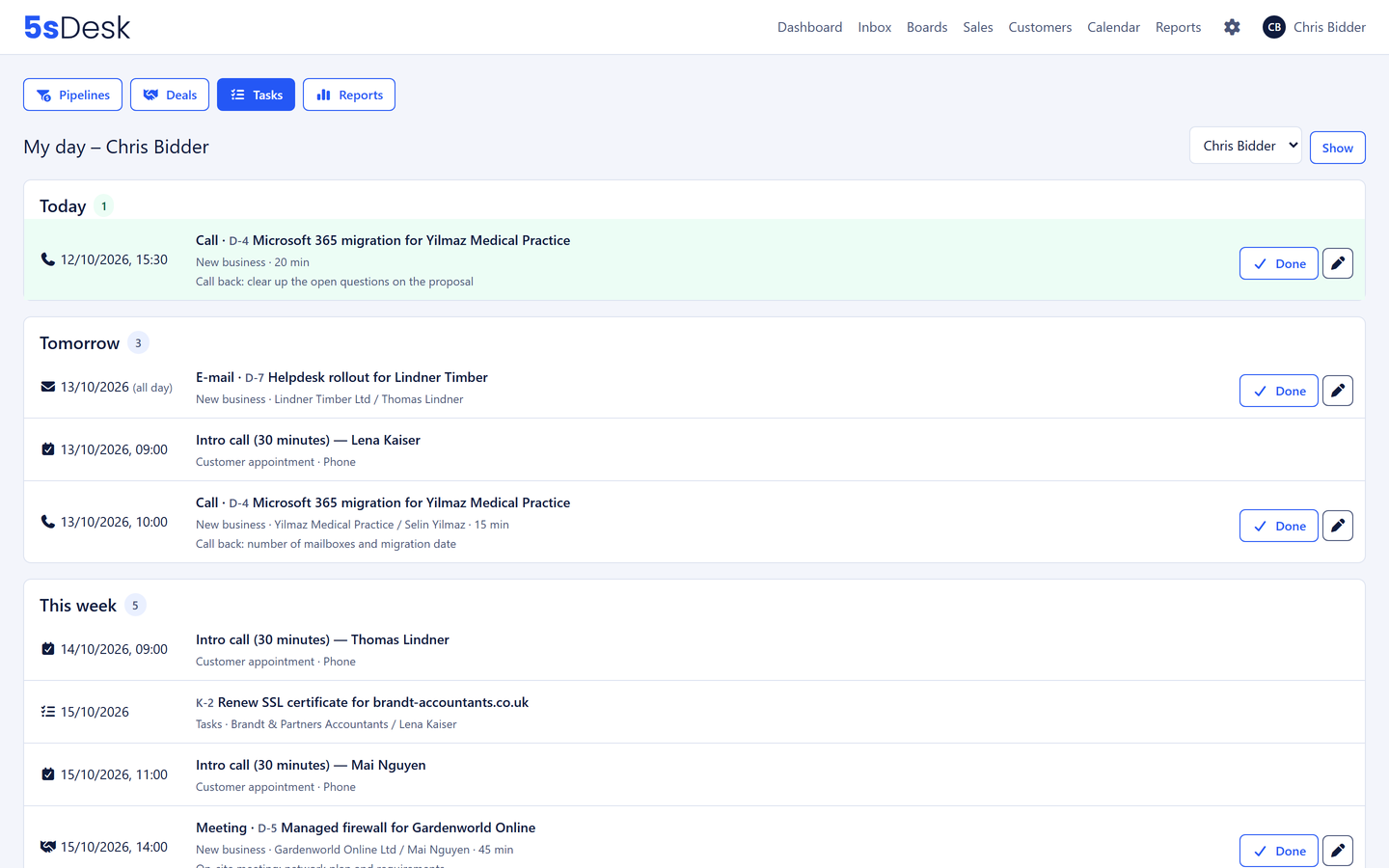Open the Reports tab with chart icon
This screenshot has height=868, width=1389.
(x=349, y=95)
